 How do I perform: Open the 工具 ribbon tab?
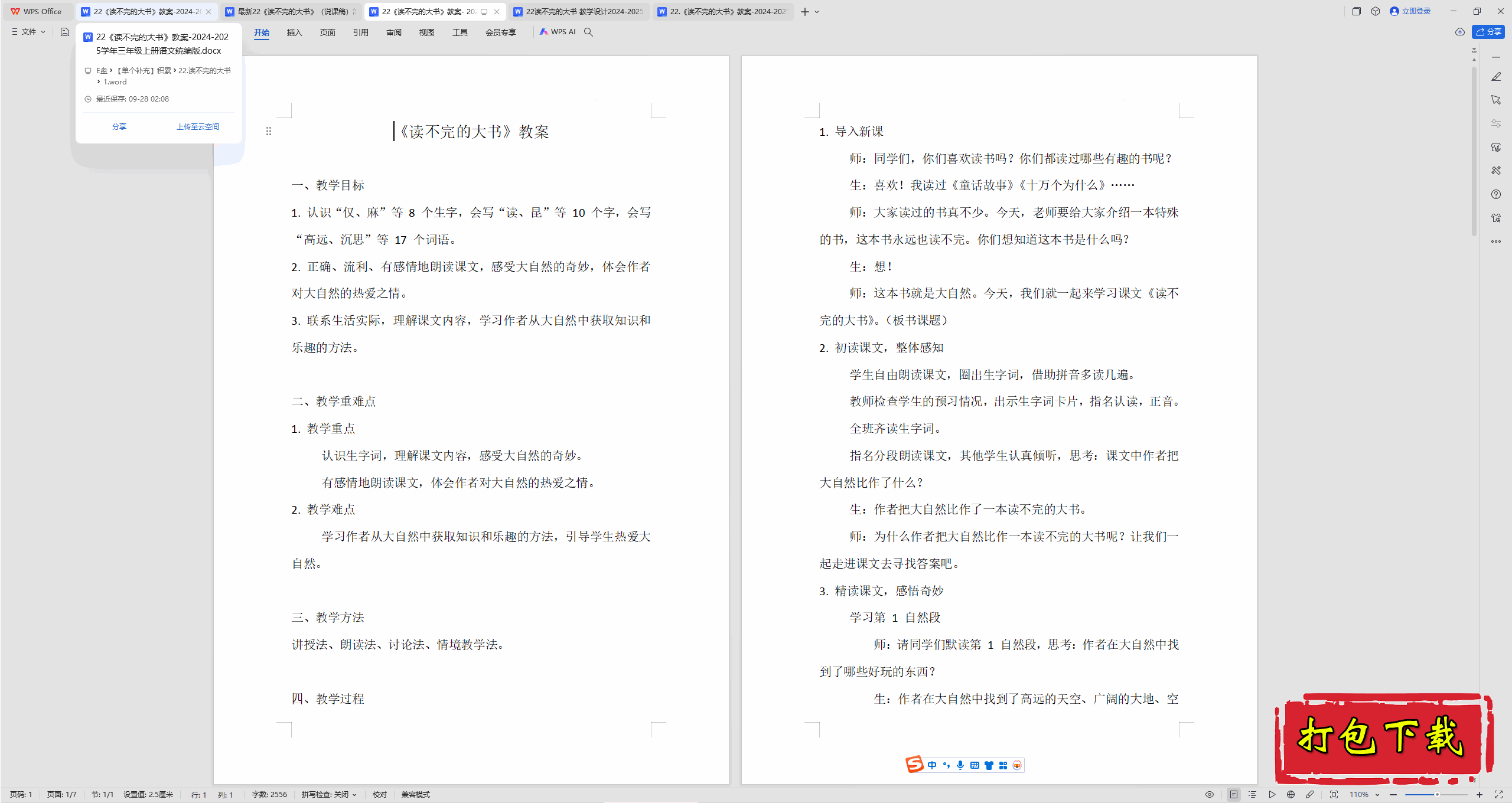460,32
